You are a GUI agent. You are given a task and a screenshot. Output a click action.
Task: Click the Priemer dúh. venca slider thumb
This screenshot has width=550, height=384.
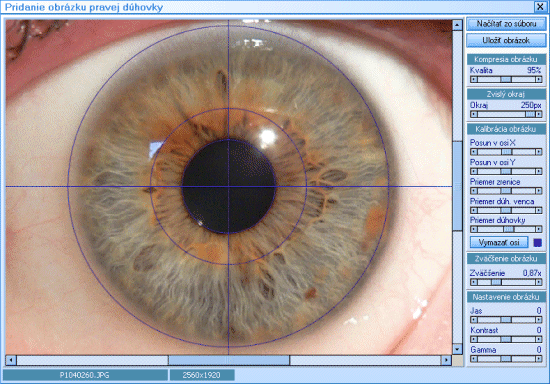(505, 210)
